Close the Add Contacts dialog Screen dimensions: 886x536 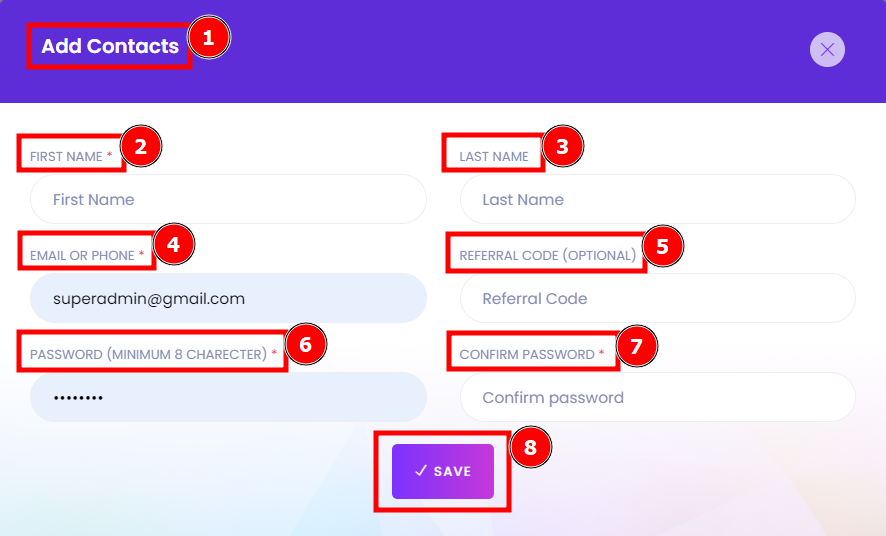click(827, 50)
